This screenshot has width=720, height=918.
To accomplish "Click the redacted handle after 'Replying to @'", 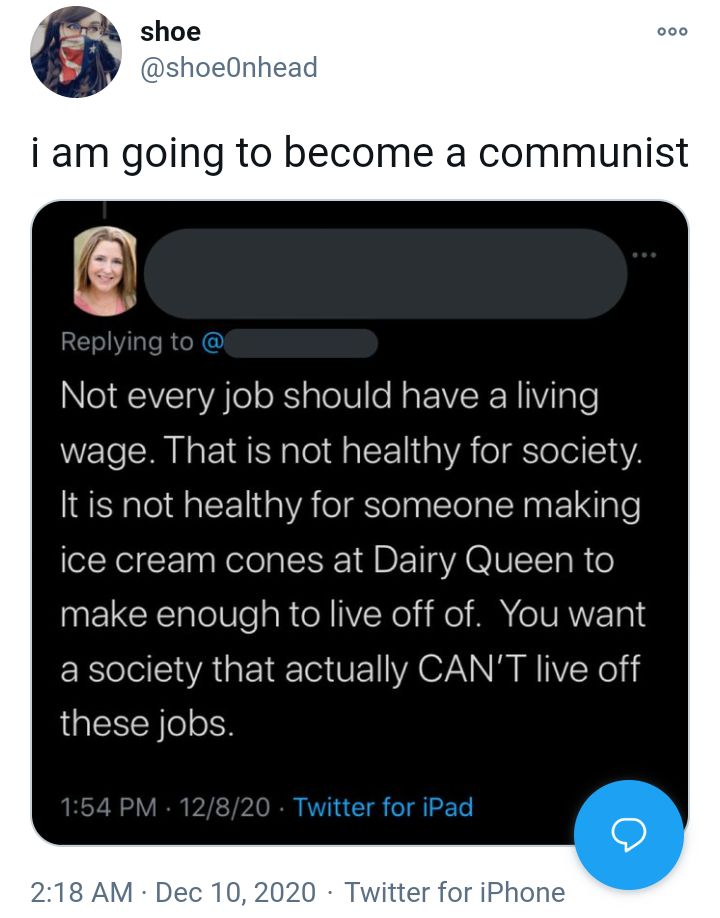I will 301,343.
